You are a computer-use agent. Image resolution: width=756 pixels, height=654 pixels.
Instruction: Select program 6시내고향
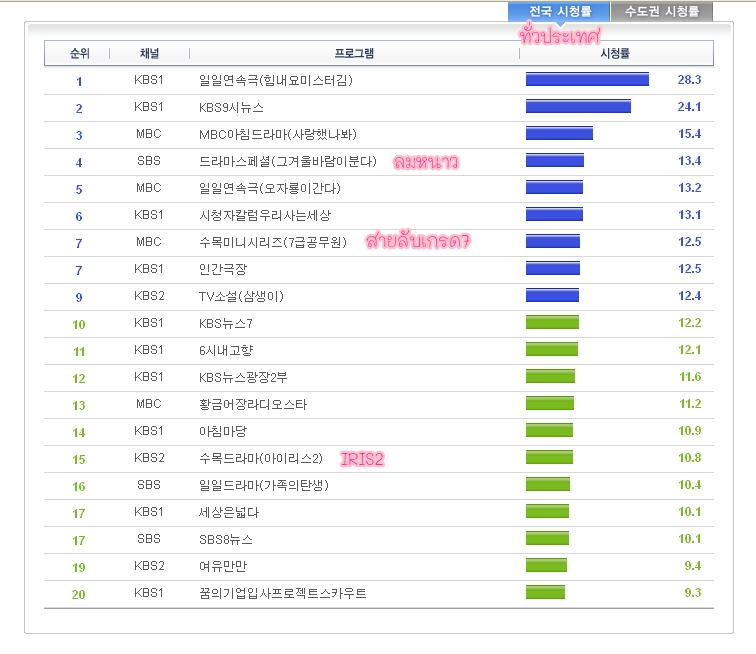226,350
